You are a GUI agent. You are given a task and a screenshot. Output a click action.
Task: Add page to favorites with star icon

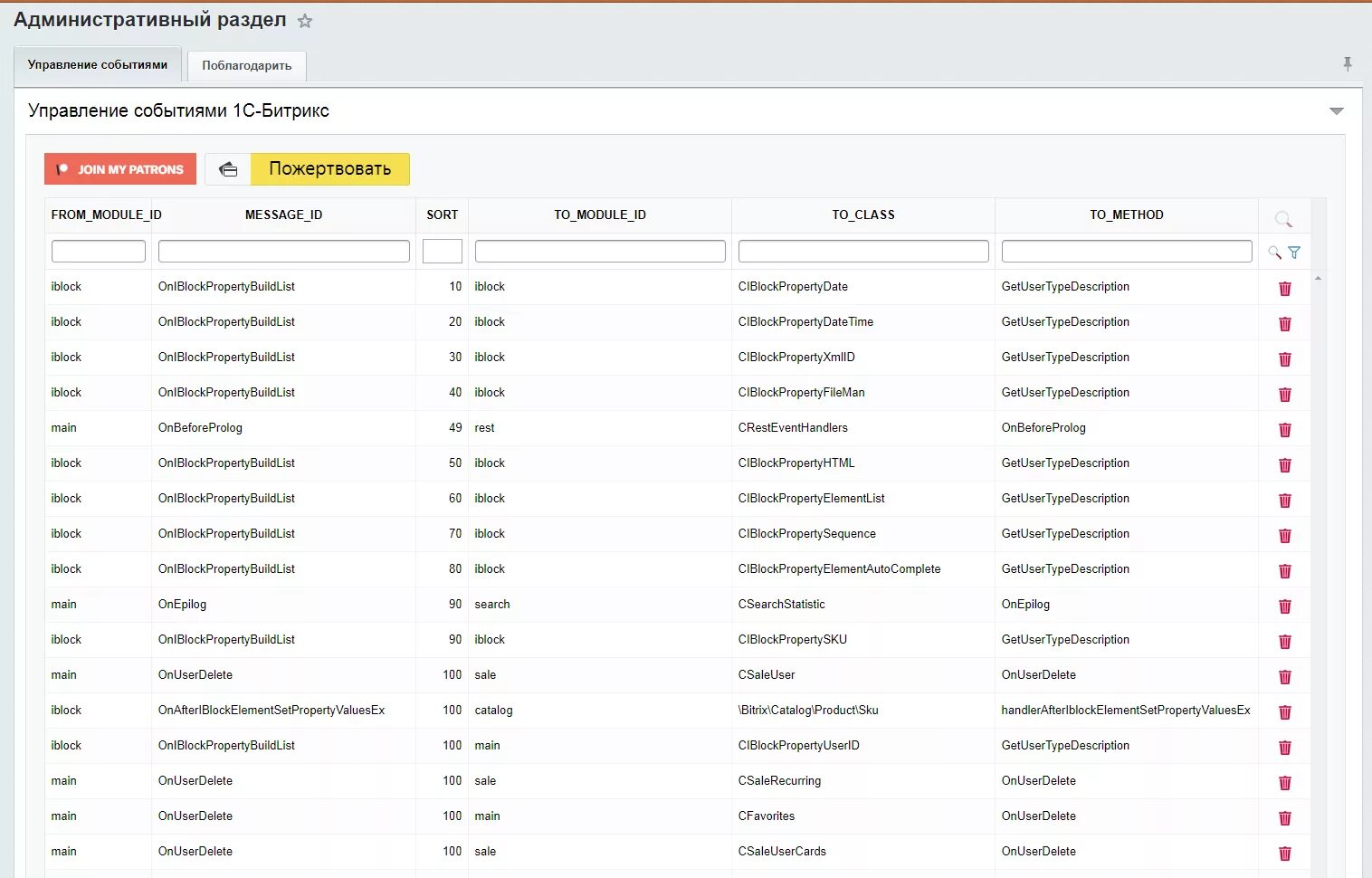305,21
